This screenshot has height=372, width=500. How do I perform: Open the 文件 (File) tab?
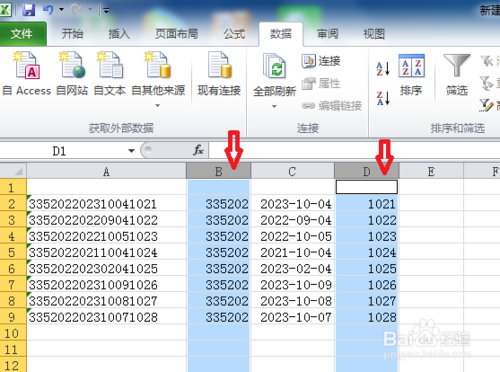coord(22,34)
